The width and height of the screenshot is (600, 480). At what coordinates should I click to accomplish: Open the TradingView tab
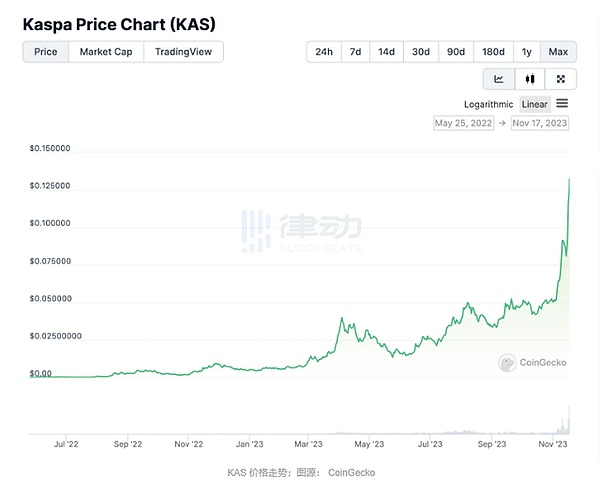(183, 52)
